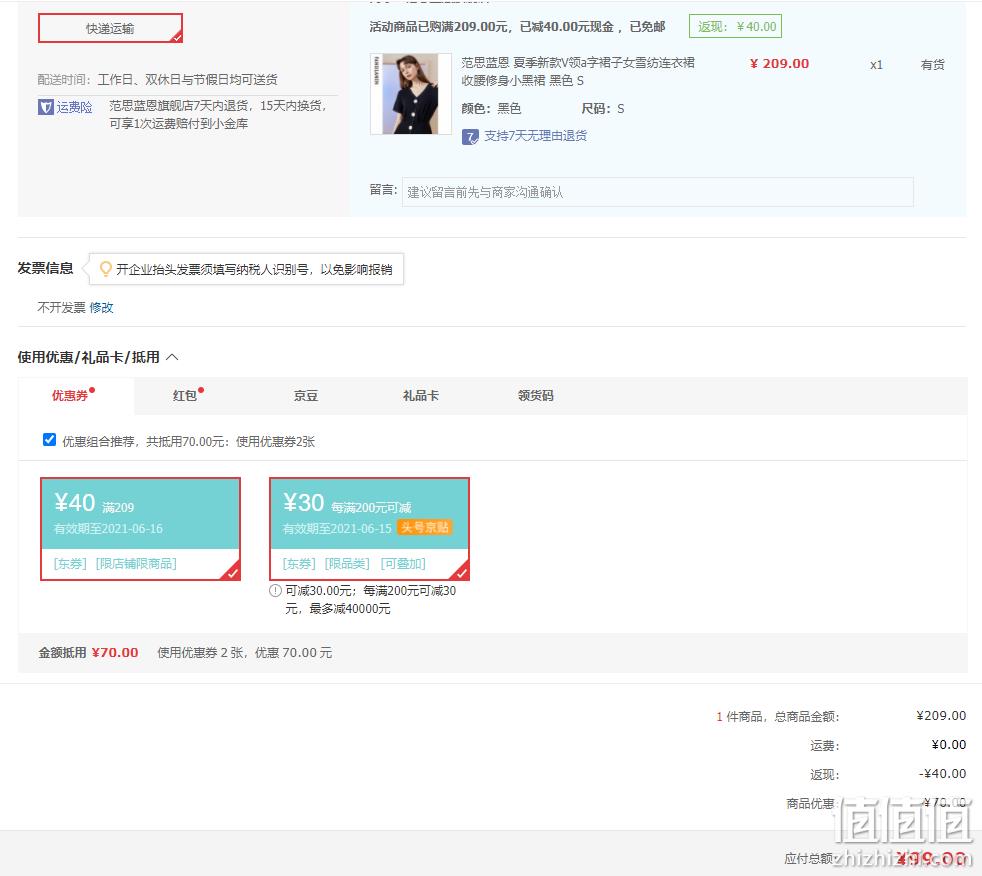
Task: Click the ¥209.00 product price
Action: [779, 63]
